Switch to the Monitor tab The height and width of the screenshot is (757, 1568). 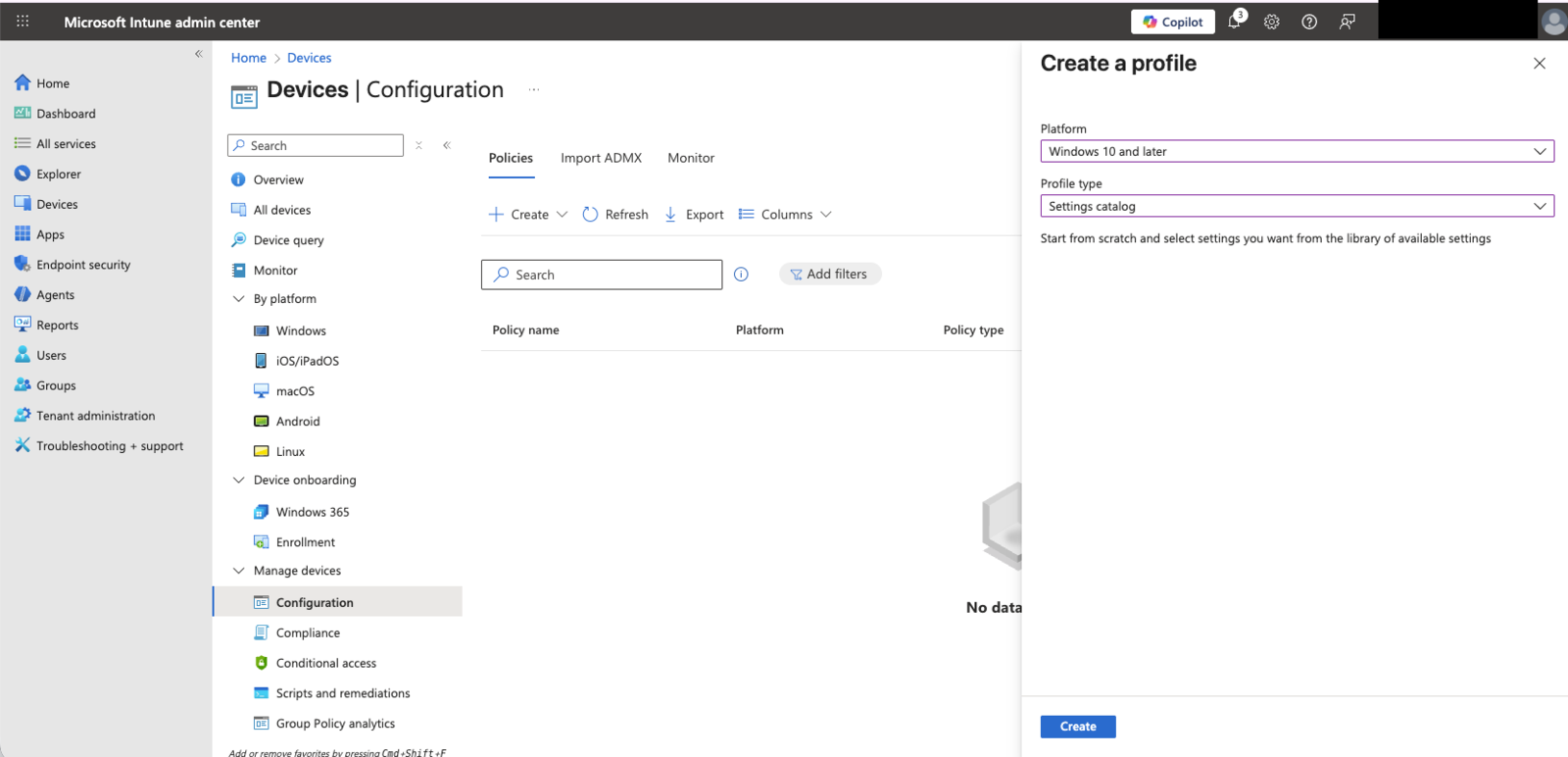click(691, 158)
